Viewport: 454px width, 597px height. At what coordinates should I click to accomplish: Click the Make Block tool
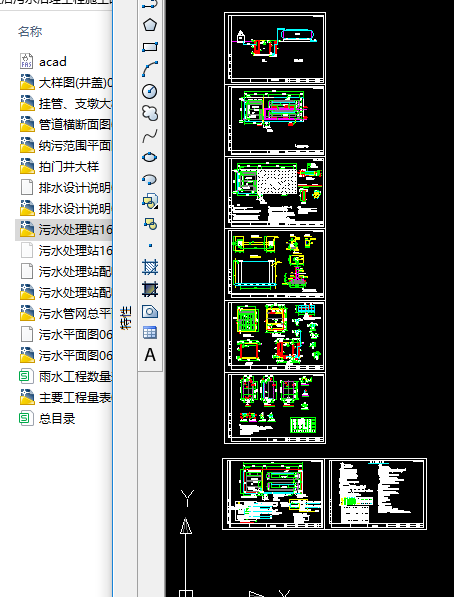pos(150,223)
